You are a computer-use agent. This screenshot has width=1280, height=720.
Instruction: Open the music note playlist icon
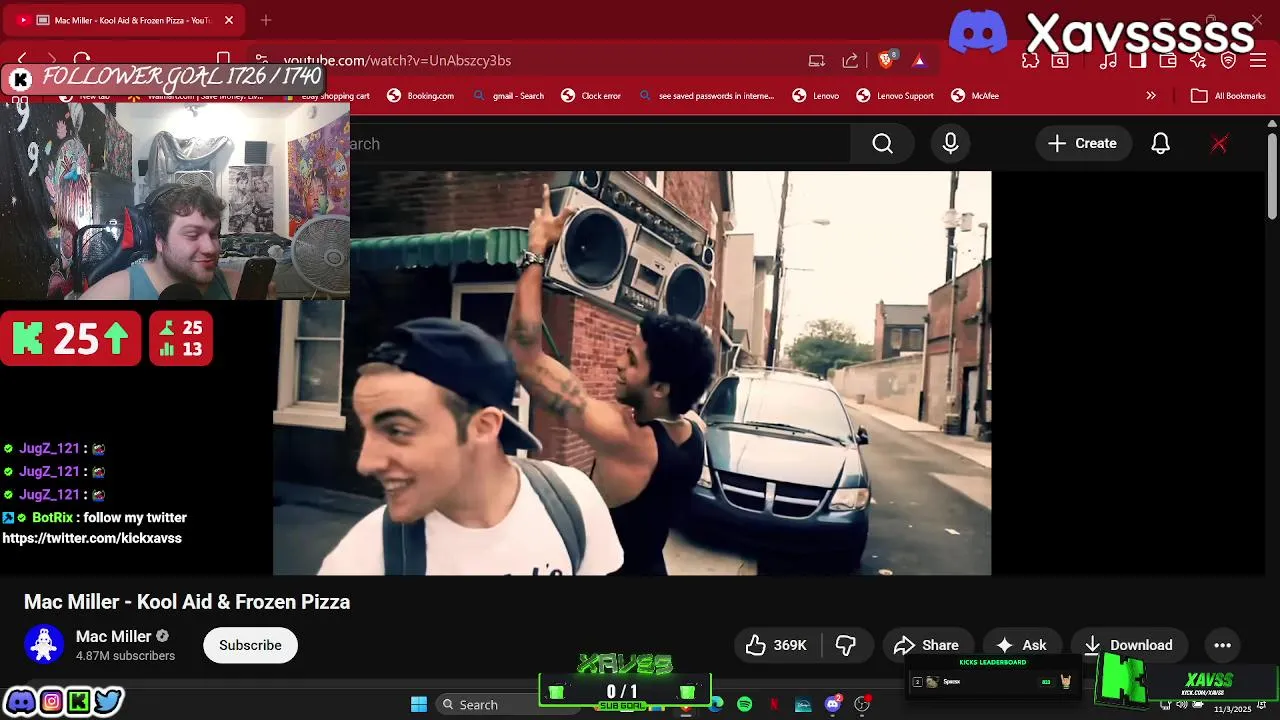pyautogui.click(x=1108, y=60)
